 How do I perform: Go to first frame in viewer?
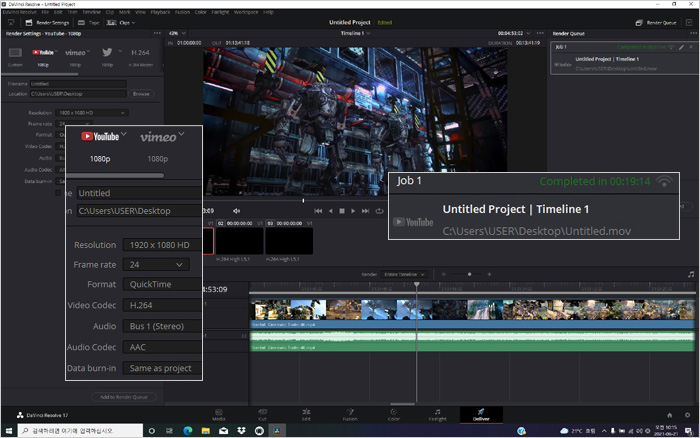pyautogui.click(x=318, y=211)
